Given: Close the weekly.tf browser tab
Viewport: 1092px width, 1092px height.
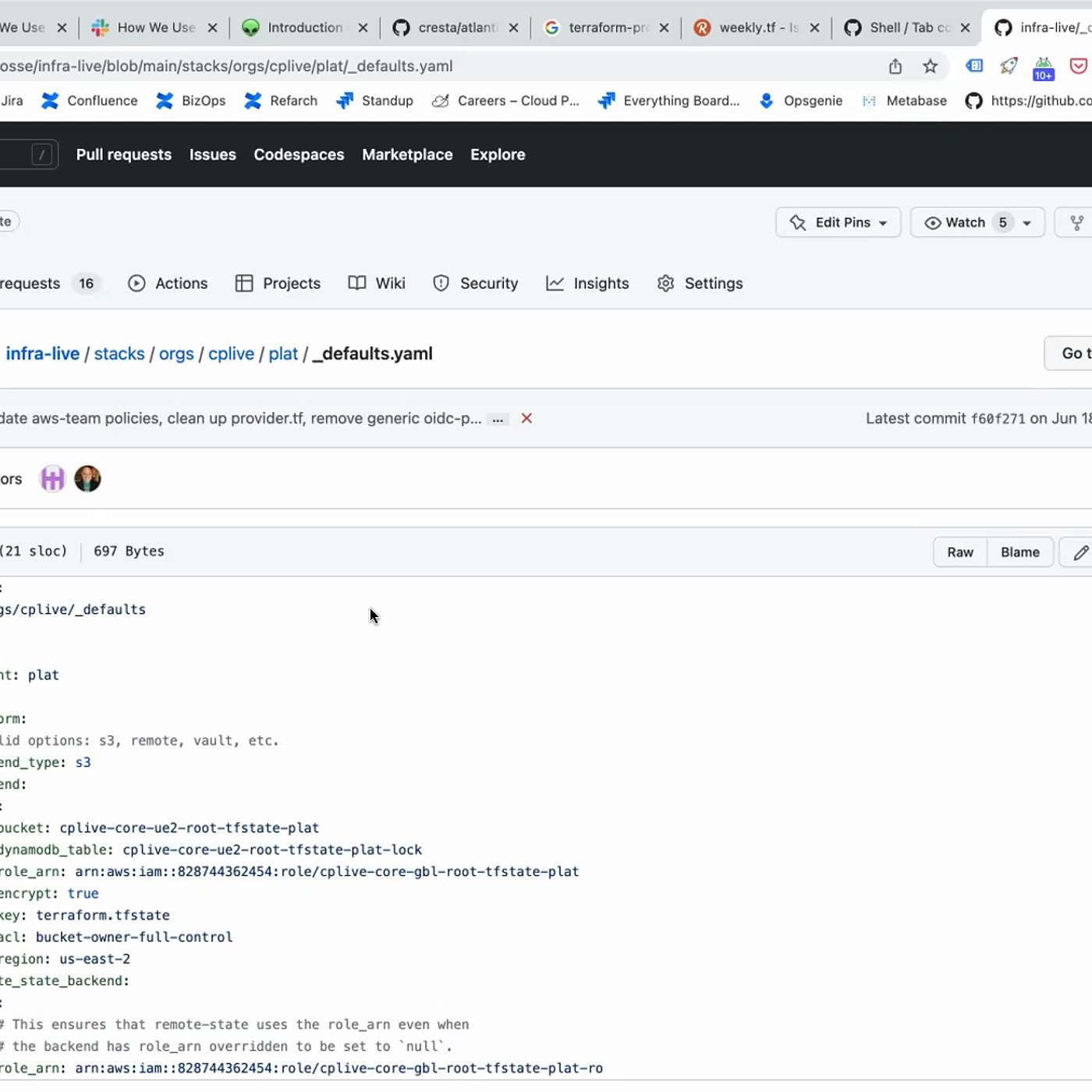Looking at the screenshot, I should click(814, 28).
